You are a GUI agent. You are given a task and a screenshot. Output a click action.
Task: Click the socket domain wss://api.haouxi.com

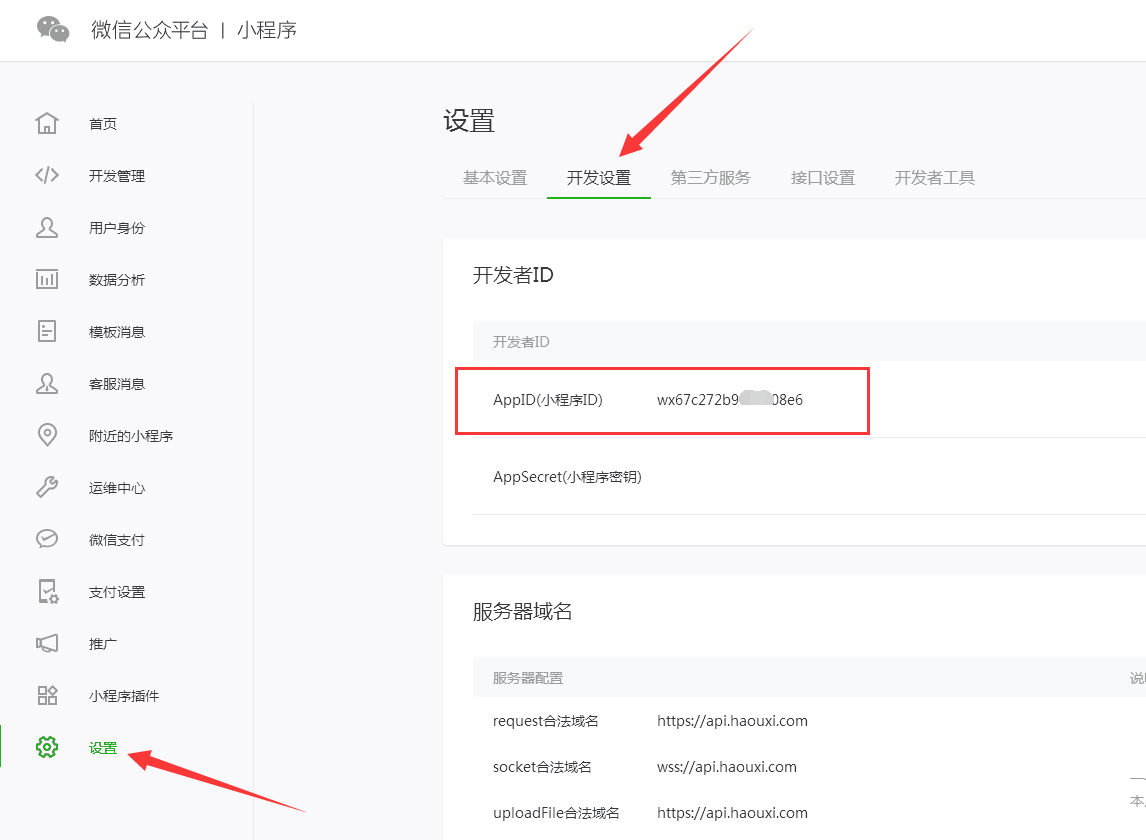[x=726, y=767]
